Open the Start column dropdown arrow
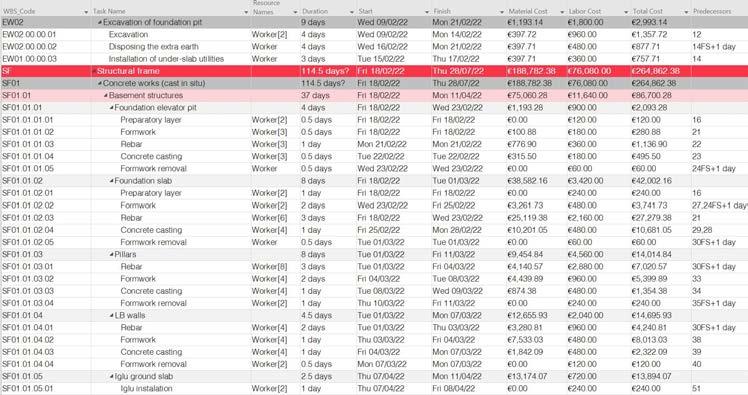This screenshot has width=748, height=395. [x=427, y=12]
